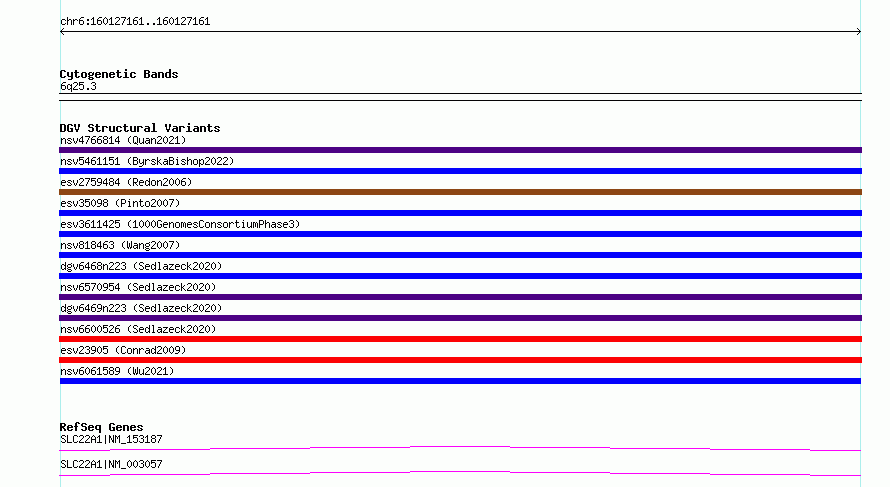Open variant nsv6061589 (Wu2021) label
This screenshot has width=890, height=487.
click(x=117, y=371)
